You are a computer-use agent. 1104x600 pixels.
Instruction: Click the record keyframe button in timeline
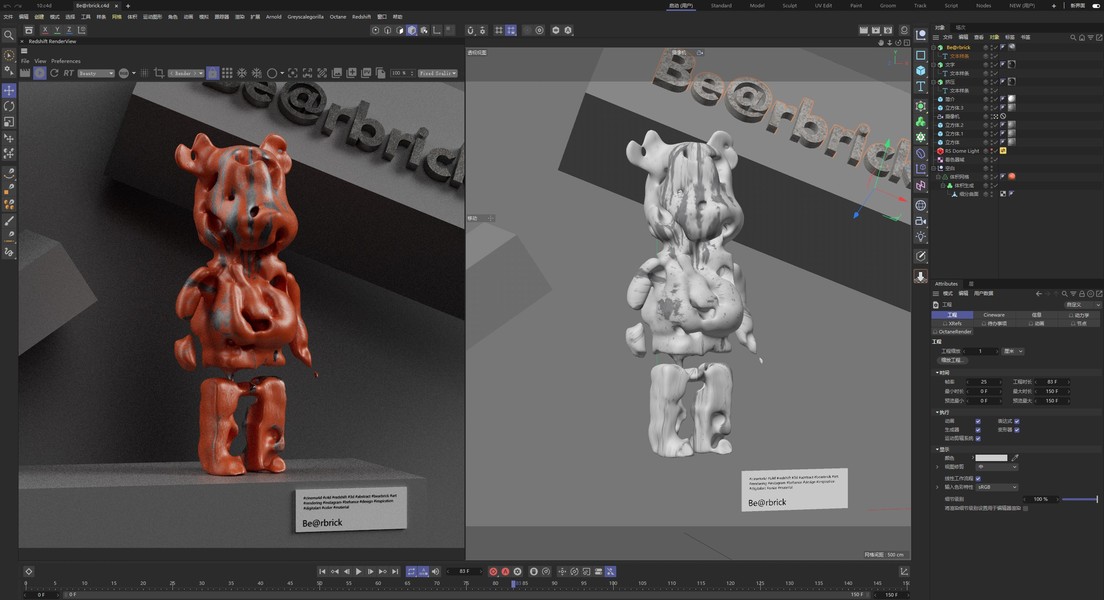tap(493, 572)
